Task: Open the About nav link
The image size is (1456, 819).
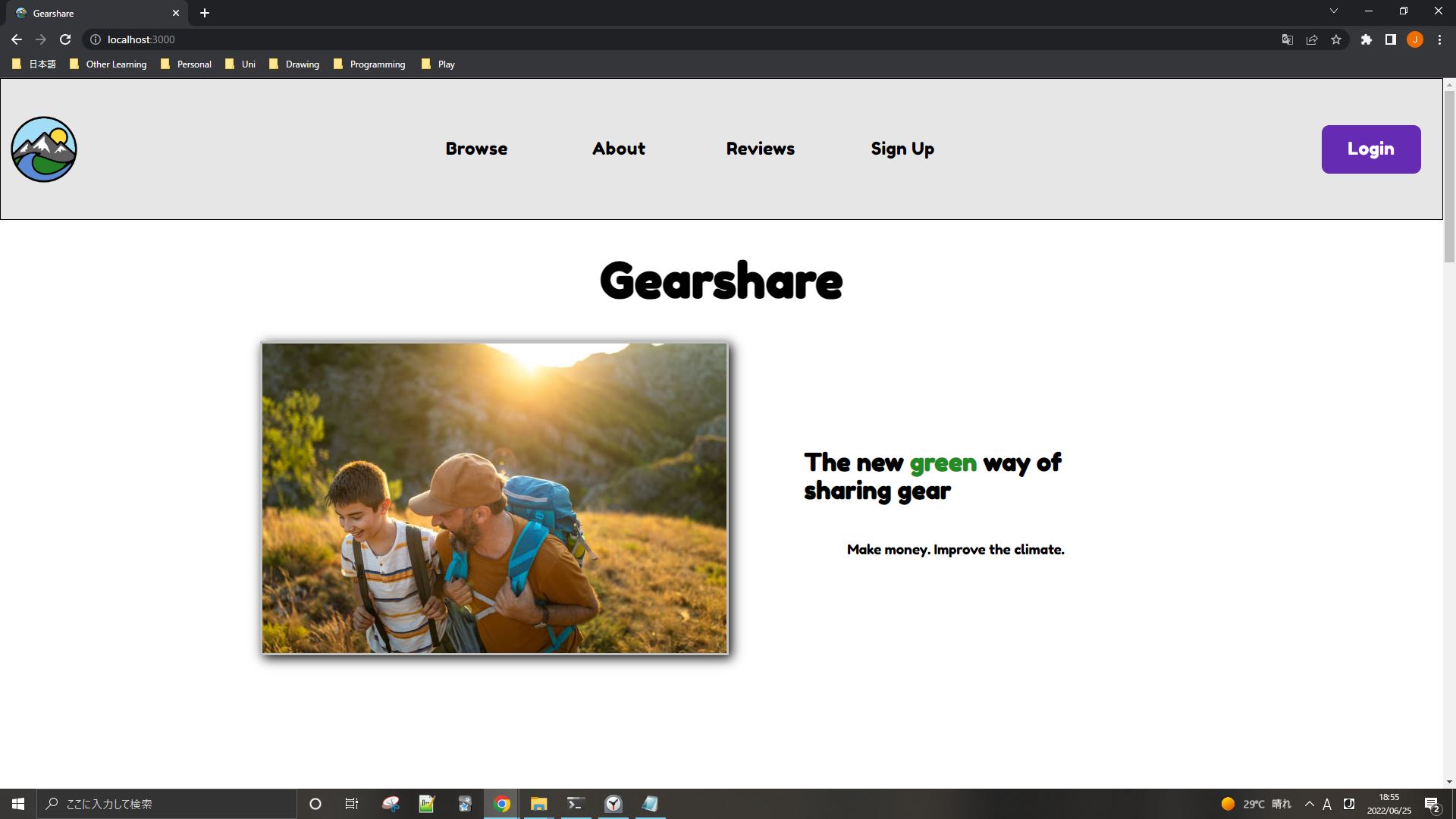Action: click(618, 149)
